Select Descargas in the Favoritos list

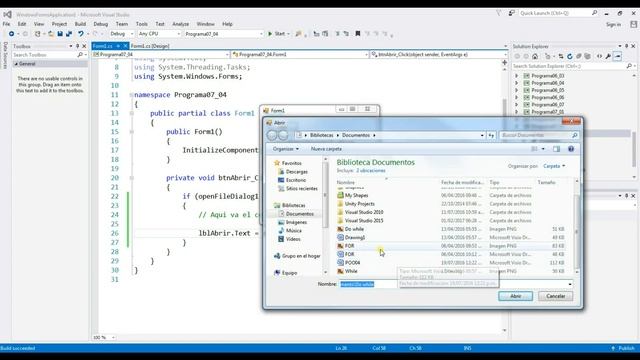coord(297,172)
